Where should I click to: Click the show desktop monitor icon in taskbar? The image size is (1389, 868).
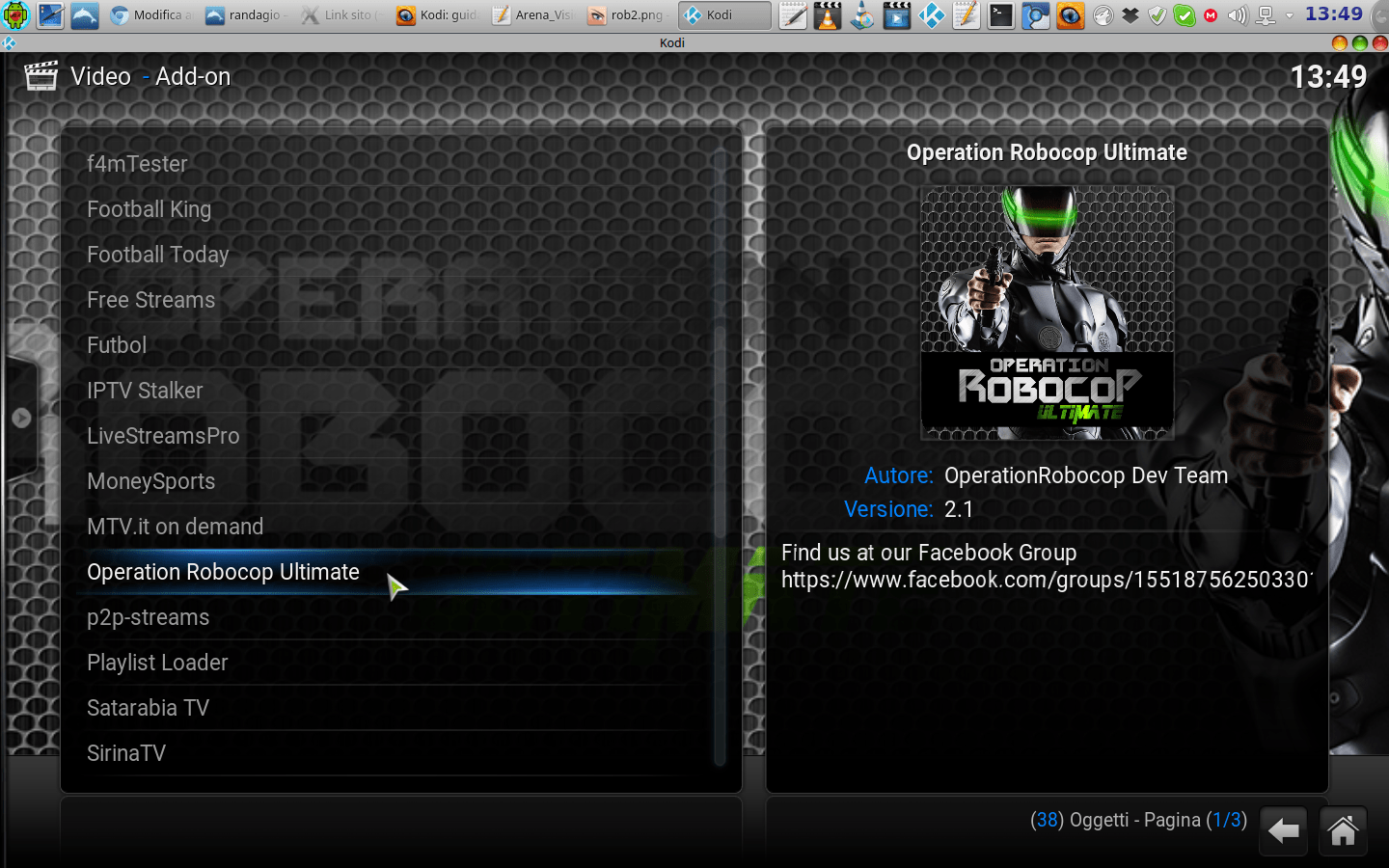click(50, 15)
